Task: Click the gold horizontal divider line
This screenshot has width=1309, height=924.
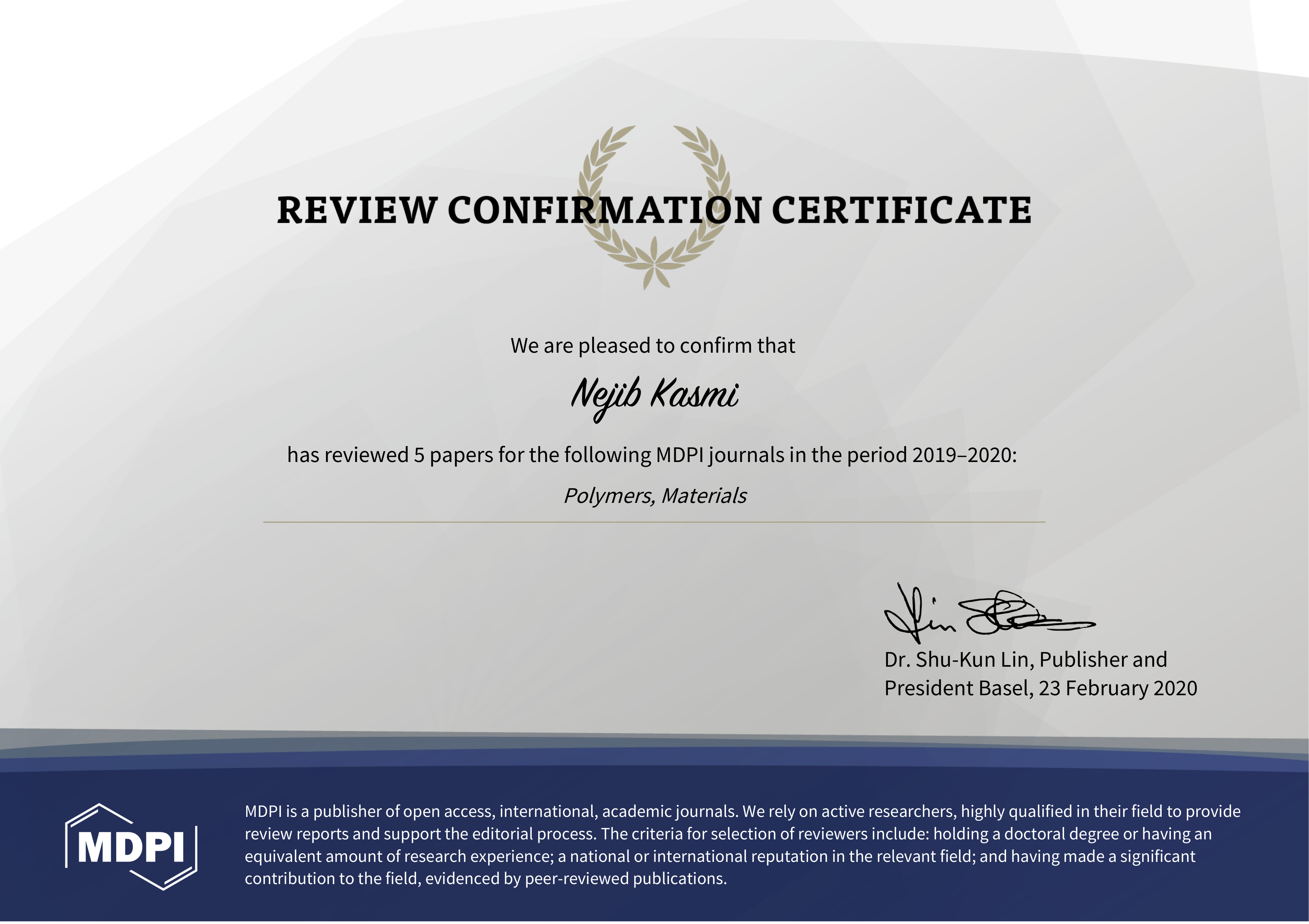Action: (654, 522)
